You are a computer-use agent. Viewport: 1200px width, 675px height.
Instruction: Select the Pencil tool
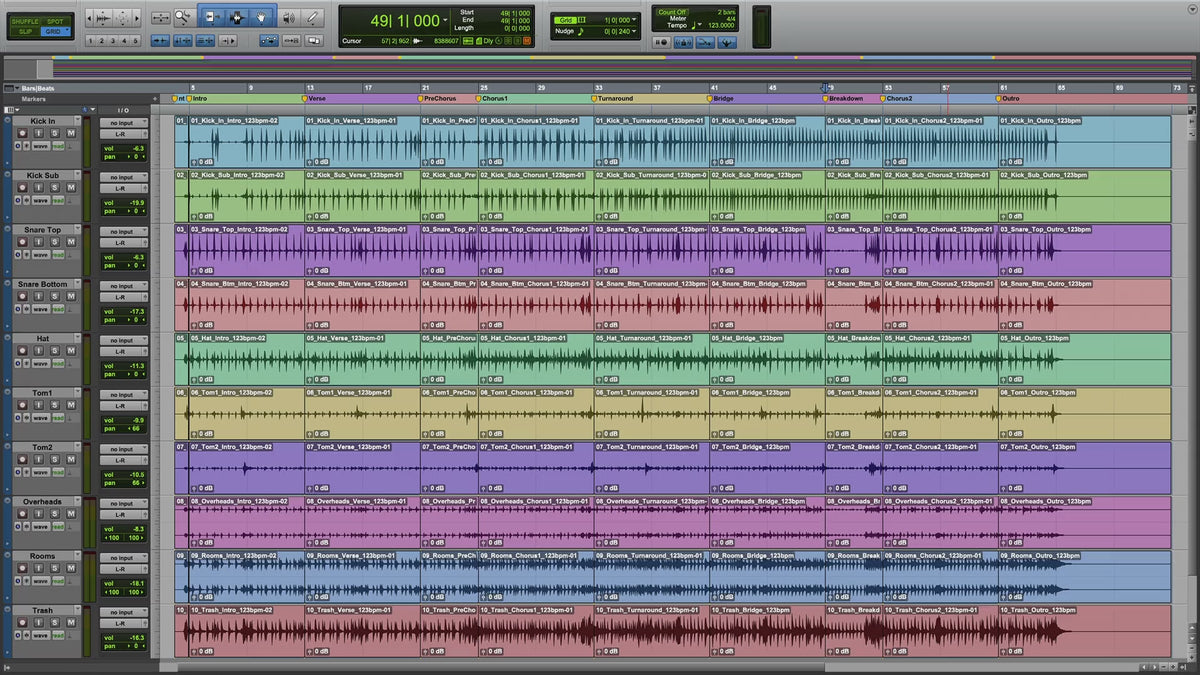click(313, 17)
